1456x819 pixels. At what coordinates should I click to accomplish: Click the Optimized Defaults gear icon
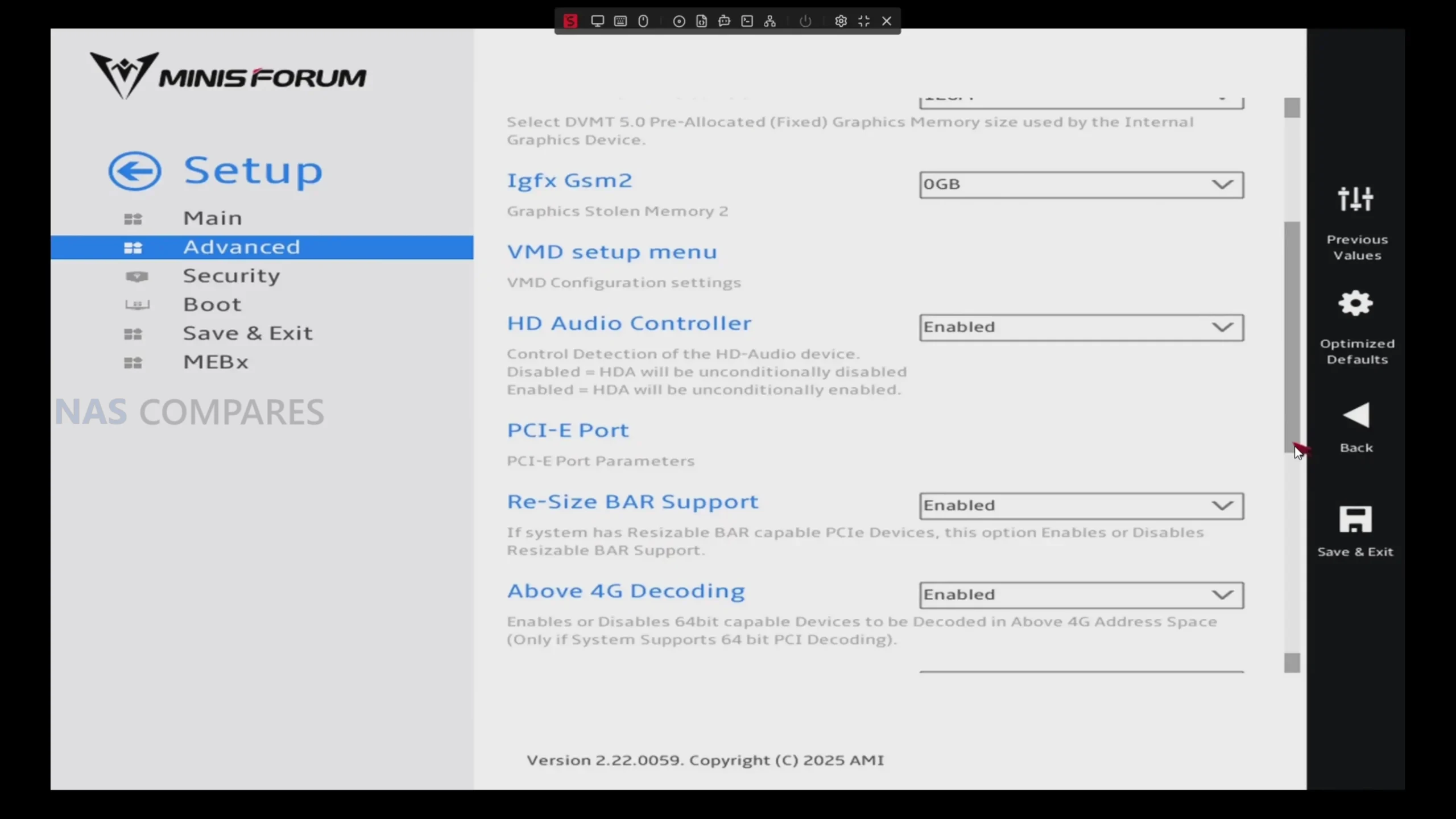pyautogui.click(x=1355, y=303)
